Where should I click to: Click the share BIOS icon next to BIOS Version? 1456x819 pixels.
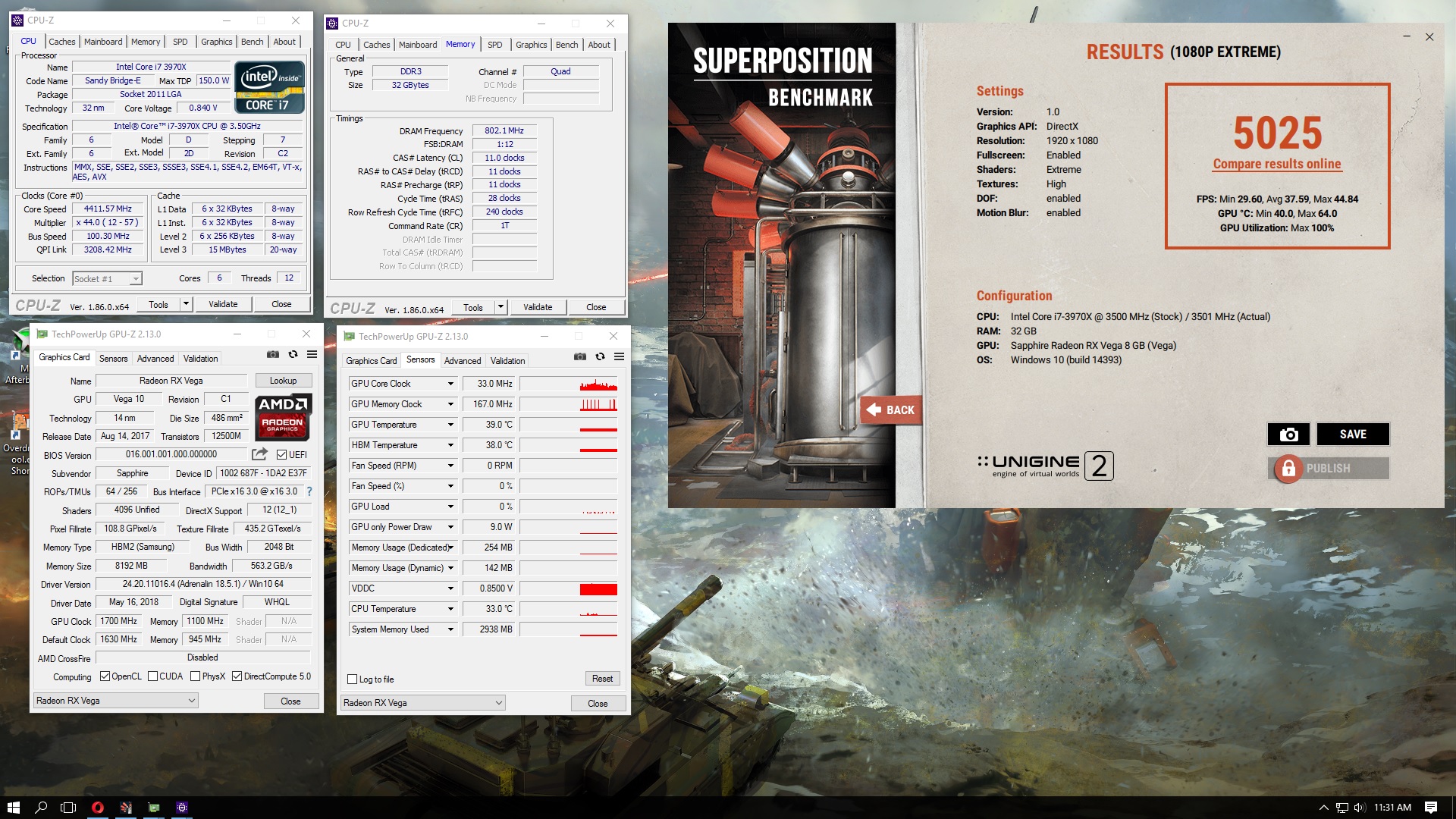click(259, 454)
